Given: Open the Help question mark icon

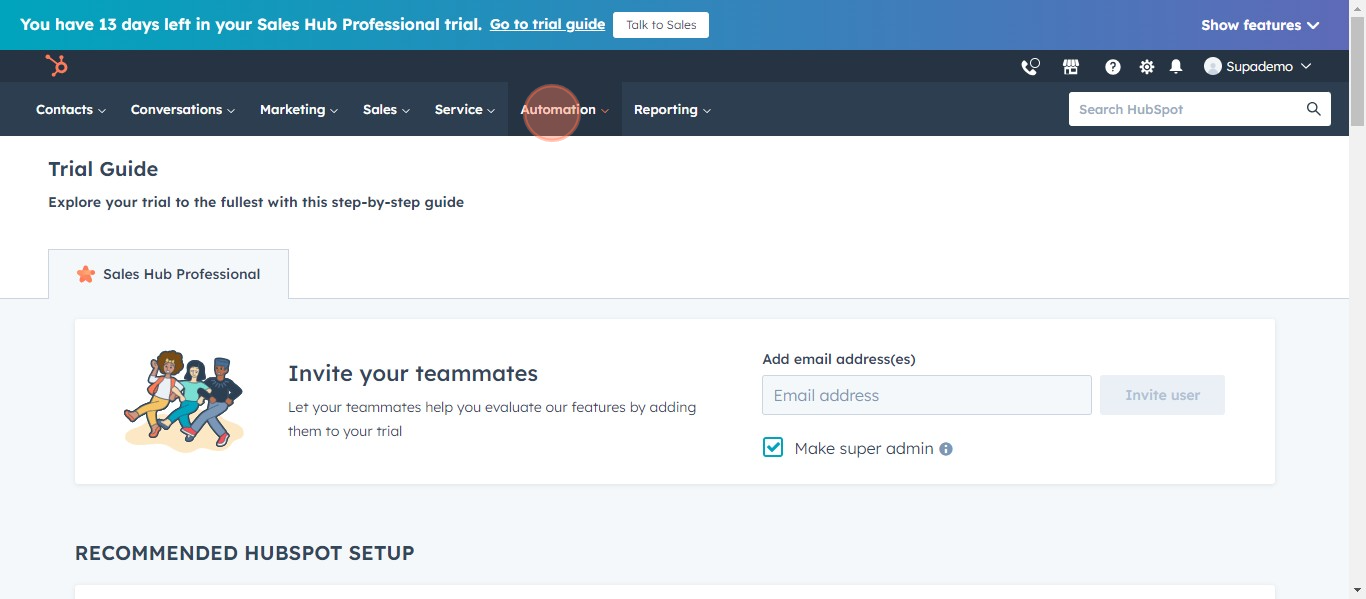Looking at the screenshot, I should tap(1112, 67).
